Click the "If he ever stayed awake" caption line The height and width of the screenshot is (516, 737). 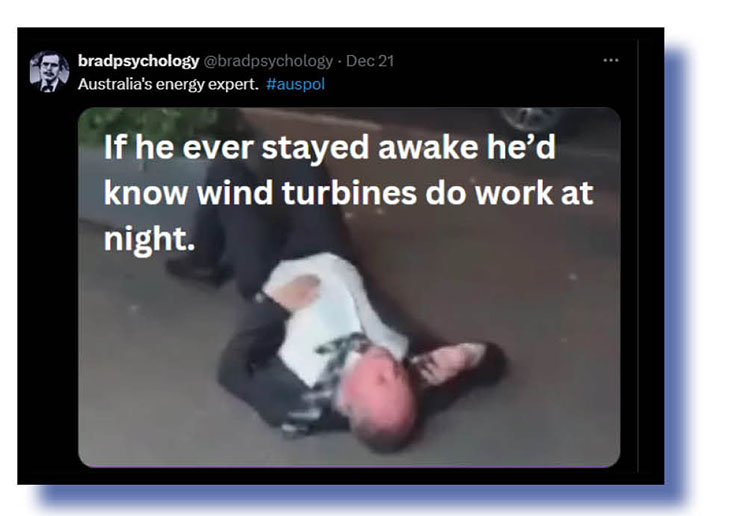(330, 147)
